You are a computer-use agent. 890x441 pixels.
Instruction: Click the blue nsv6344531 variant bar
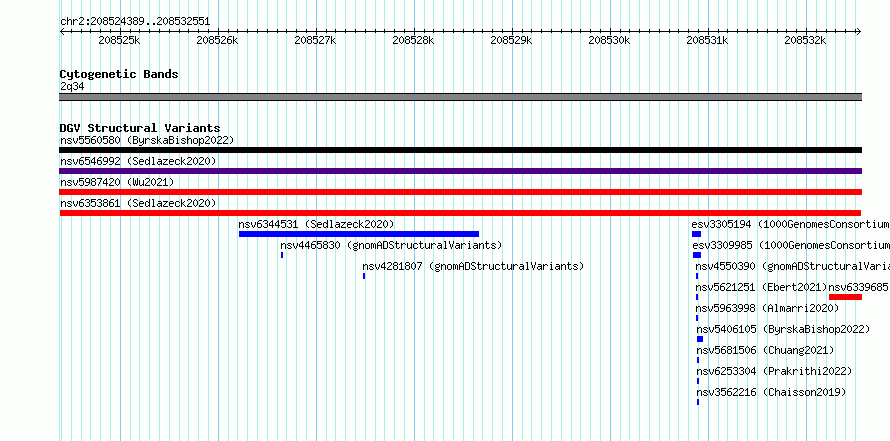tap(359, 234)
